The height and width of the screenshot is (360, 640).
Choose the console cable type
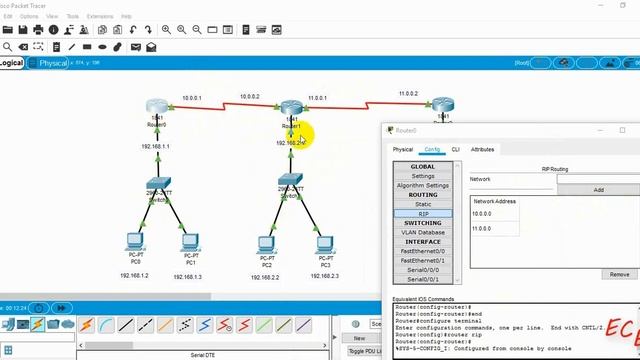(x=106, y=325)
